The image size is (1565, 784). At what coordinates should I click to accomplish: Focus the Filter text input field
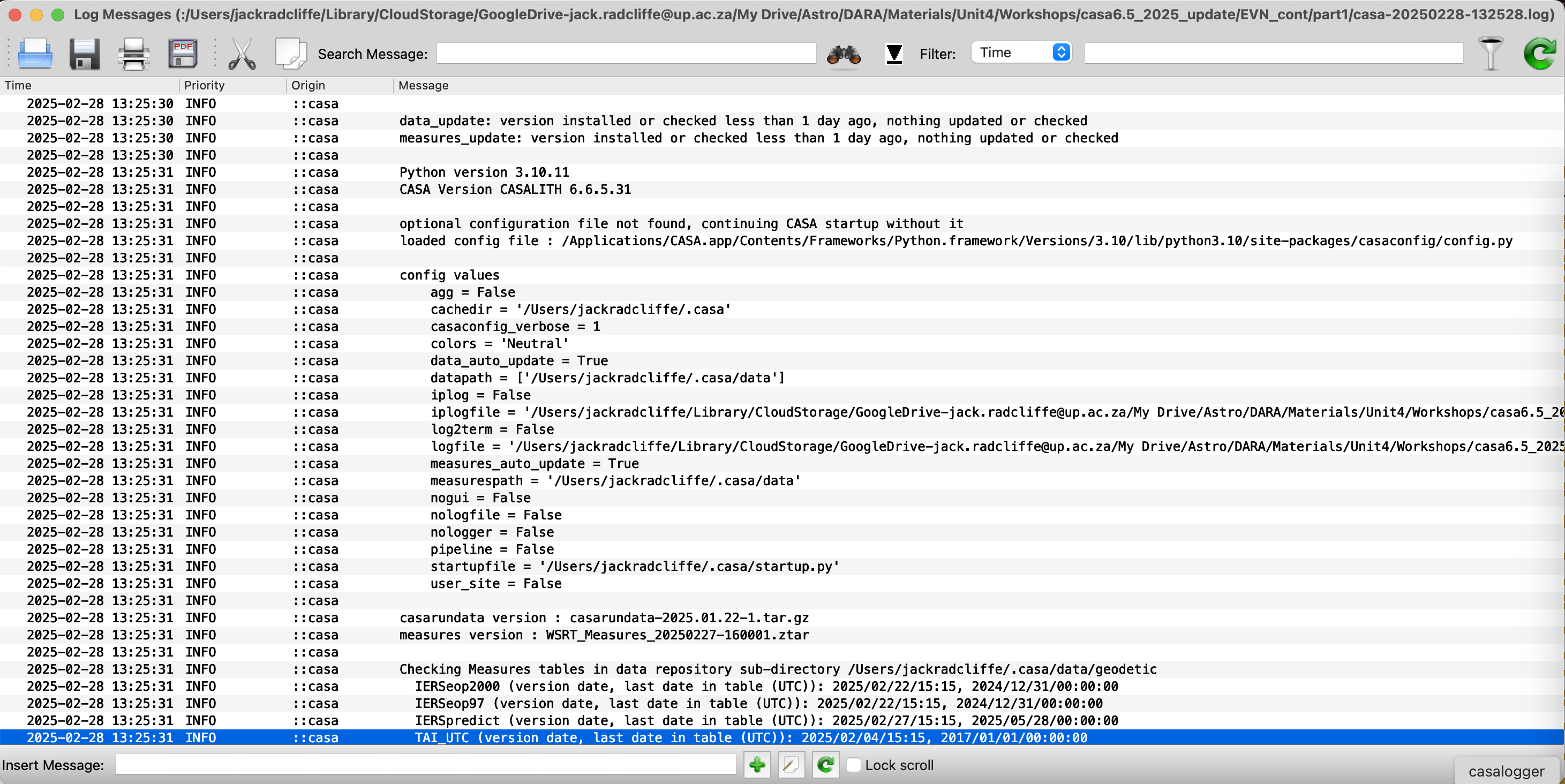point(1274,54)
